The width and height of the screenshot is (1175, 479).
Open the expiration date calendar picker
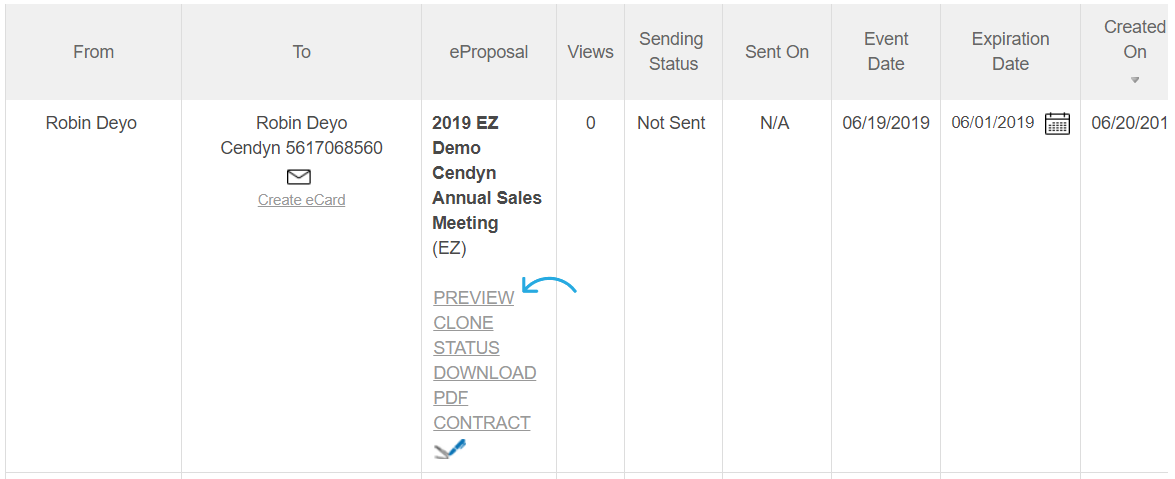click(x=1057, y=123)
